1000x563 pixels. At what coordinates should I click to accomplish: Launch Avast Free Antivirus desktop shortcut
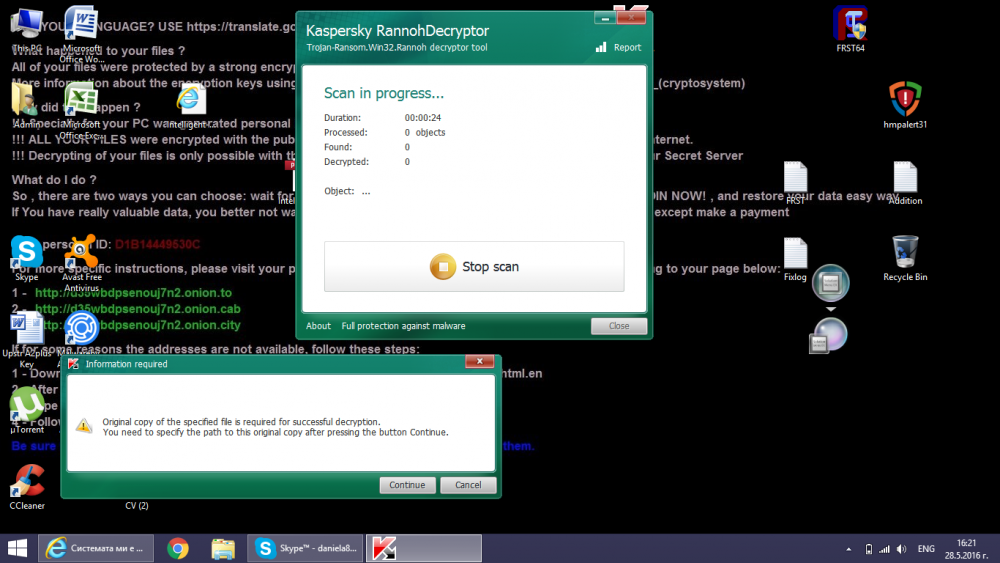point(82,262)
